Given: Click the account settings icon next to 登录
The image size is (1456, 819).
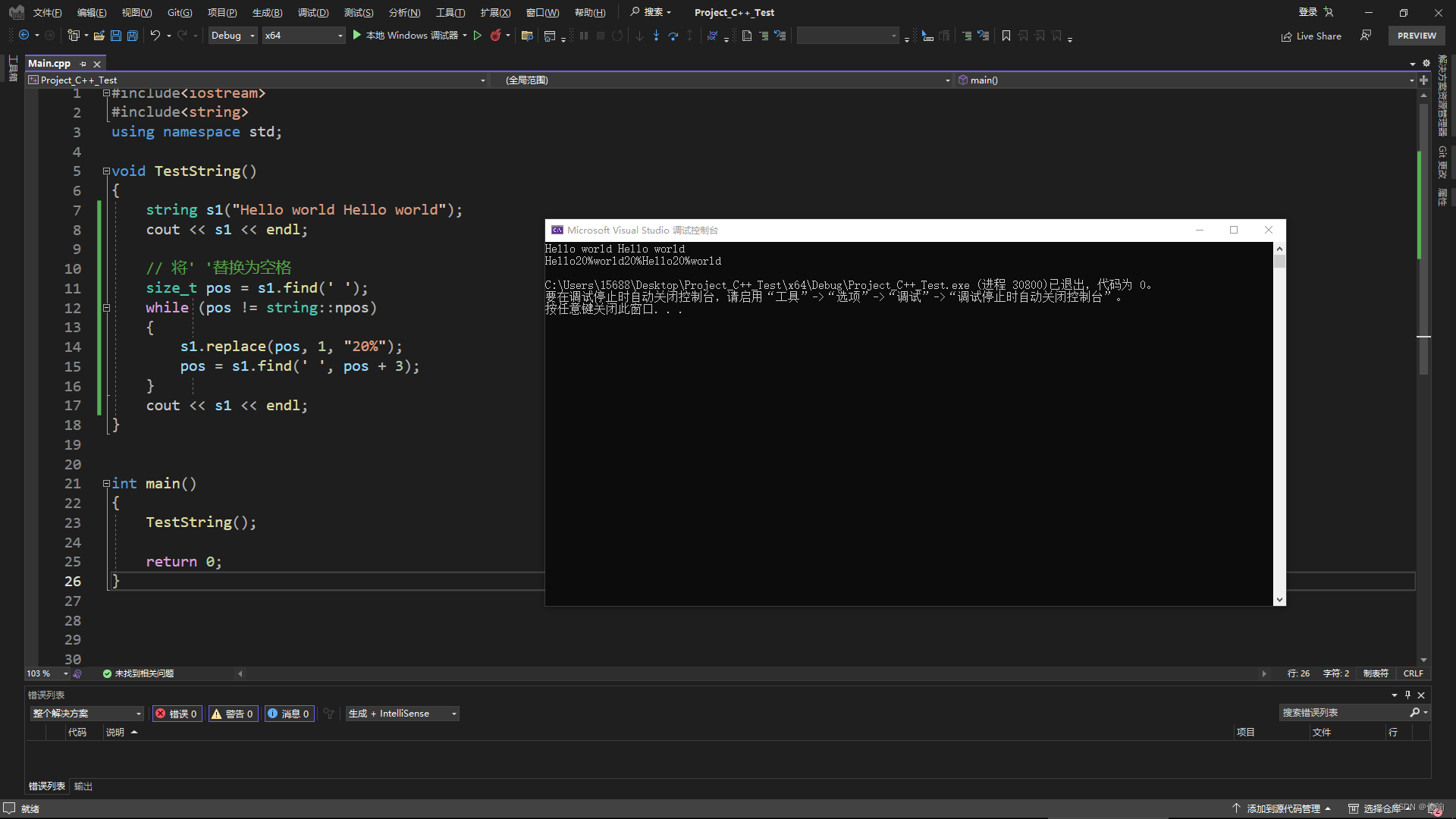Looking at the screenshot, I should [1329, 12].
